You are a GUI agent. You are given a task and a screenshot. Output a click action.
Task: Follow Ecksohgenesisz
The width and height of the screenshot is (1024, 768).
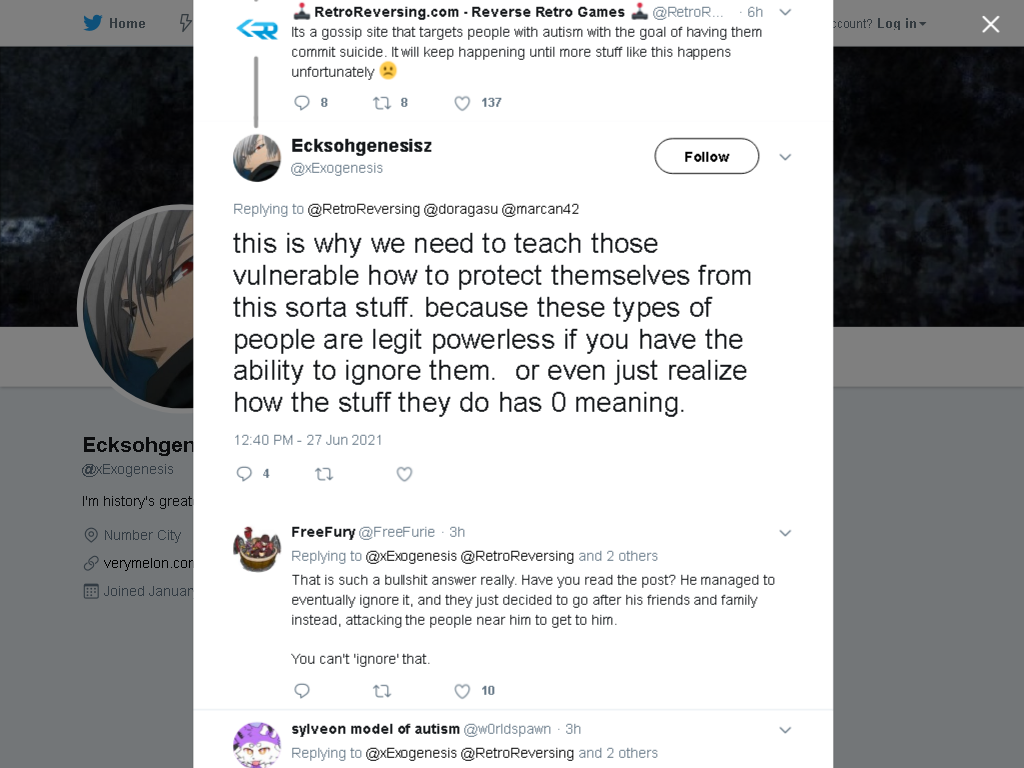[x=707, y=156]
